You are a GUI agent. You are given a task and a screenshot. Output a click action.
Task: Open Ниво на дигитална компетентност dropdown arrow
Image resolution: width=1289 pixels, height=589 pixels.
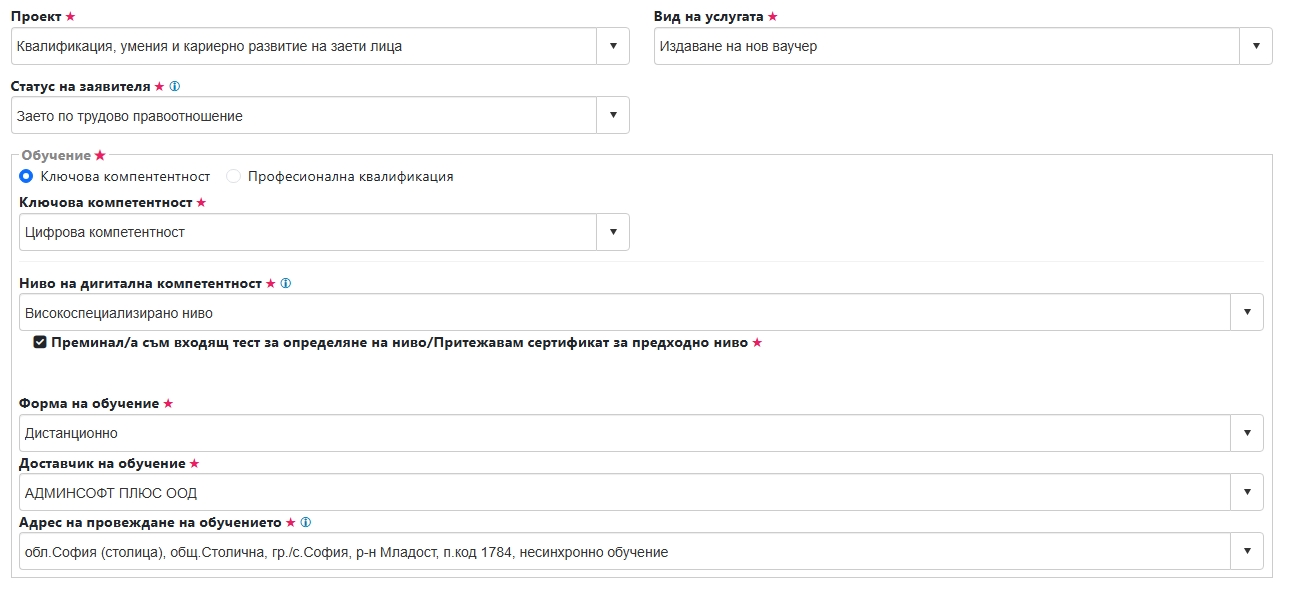click(1247, 312)
